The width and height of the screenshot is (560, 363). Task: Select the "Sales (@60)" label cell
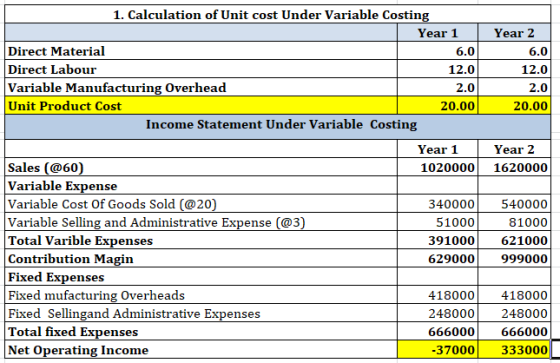pos(201,167)
